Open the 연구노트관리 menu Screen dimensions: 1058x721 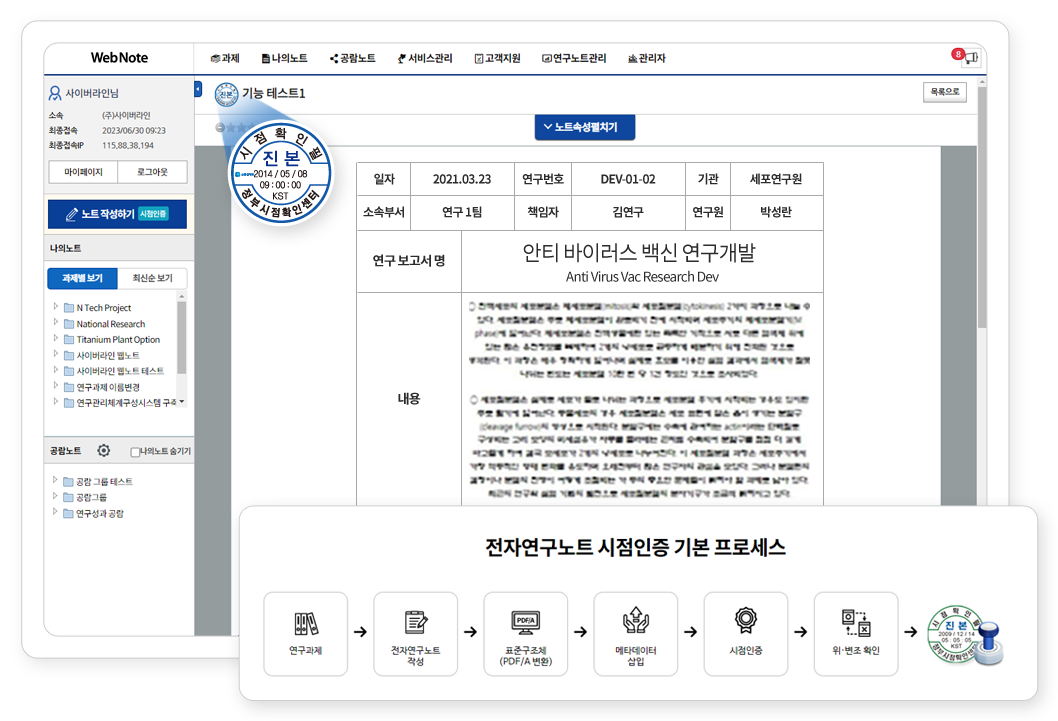tap(574, 58)
